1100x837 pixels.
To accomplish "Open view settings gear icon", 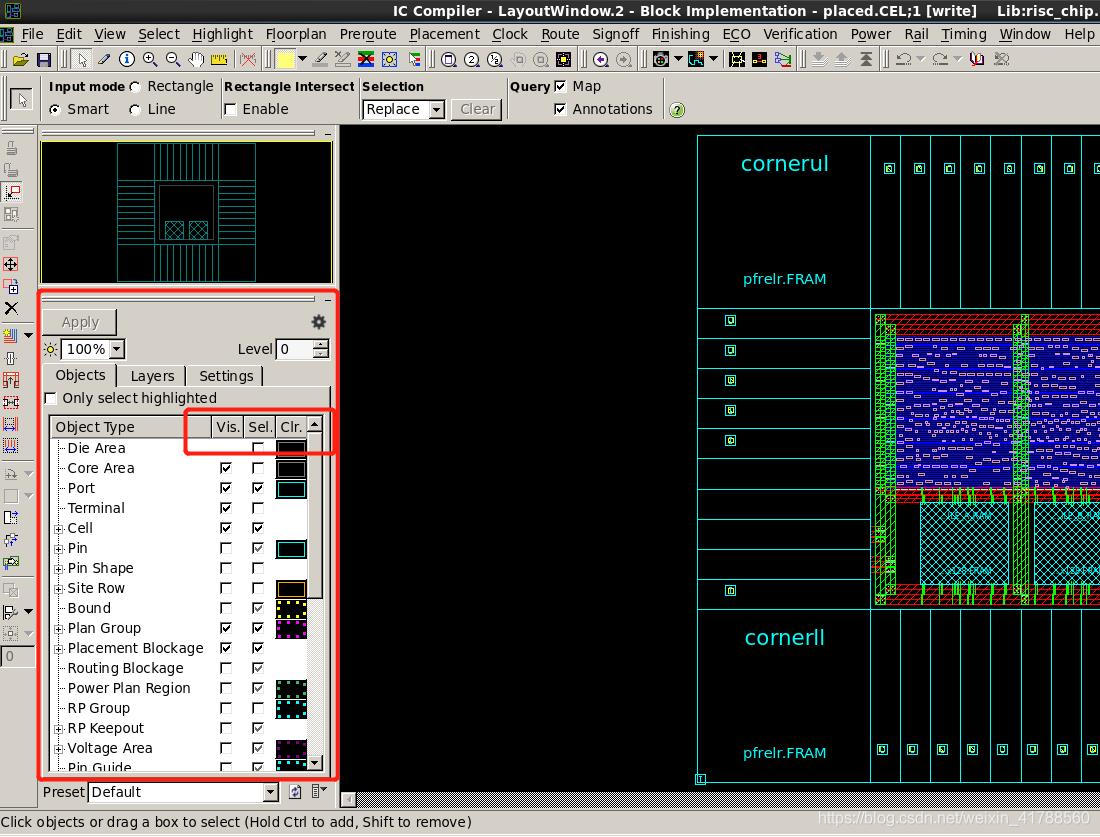I will pos(318,322).
